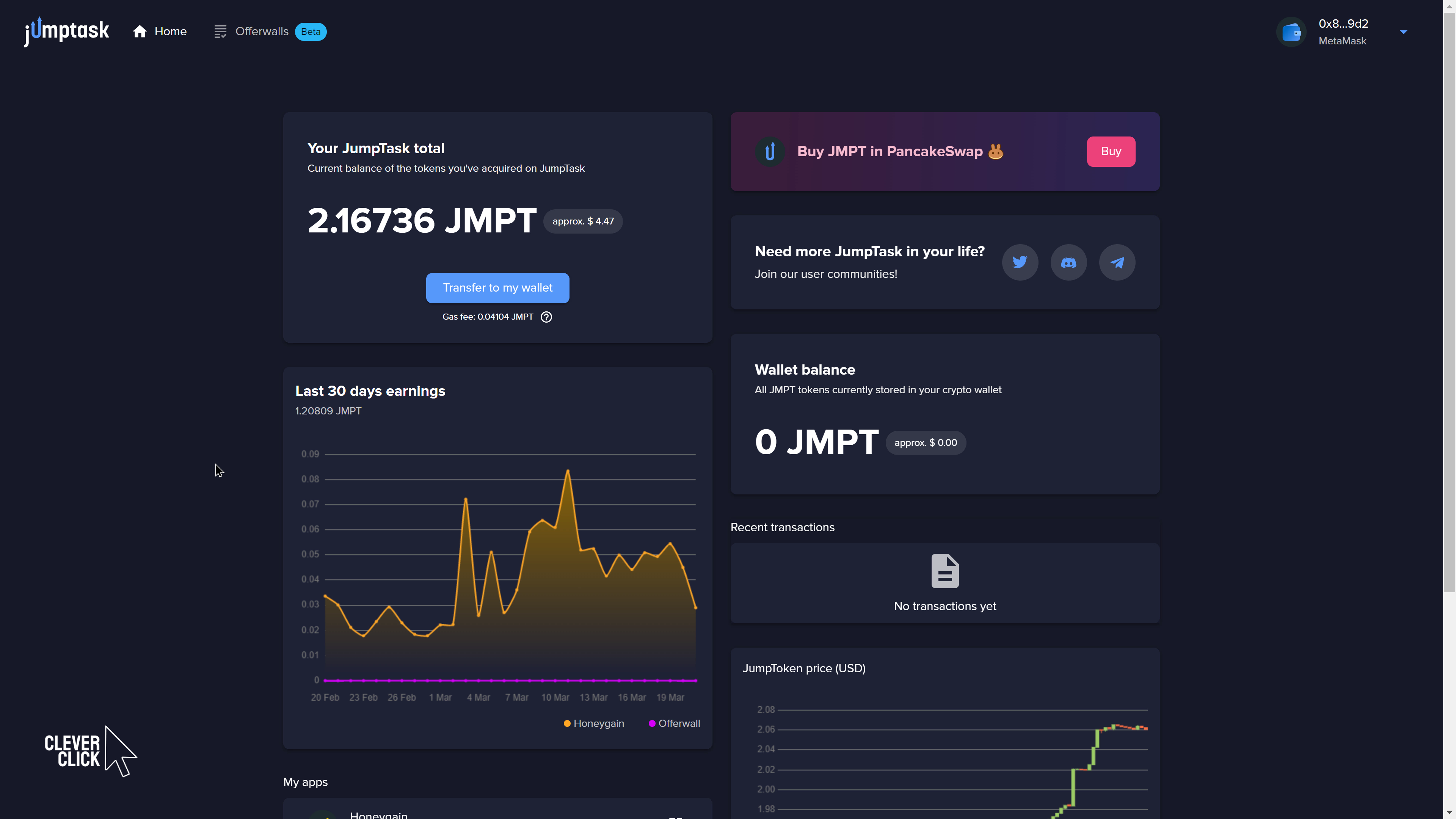This screenshot has width=1456, height=819.
Task: Go to the Home menu item
Action: point(170,31)
